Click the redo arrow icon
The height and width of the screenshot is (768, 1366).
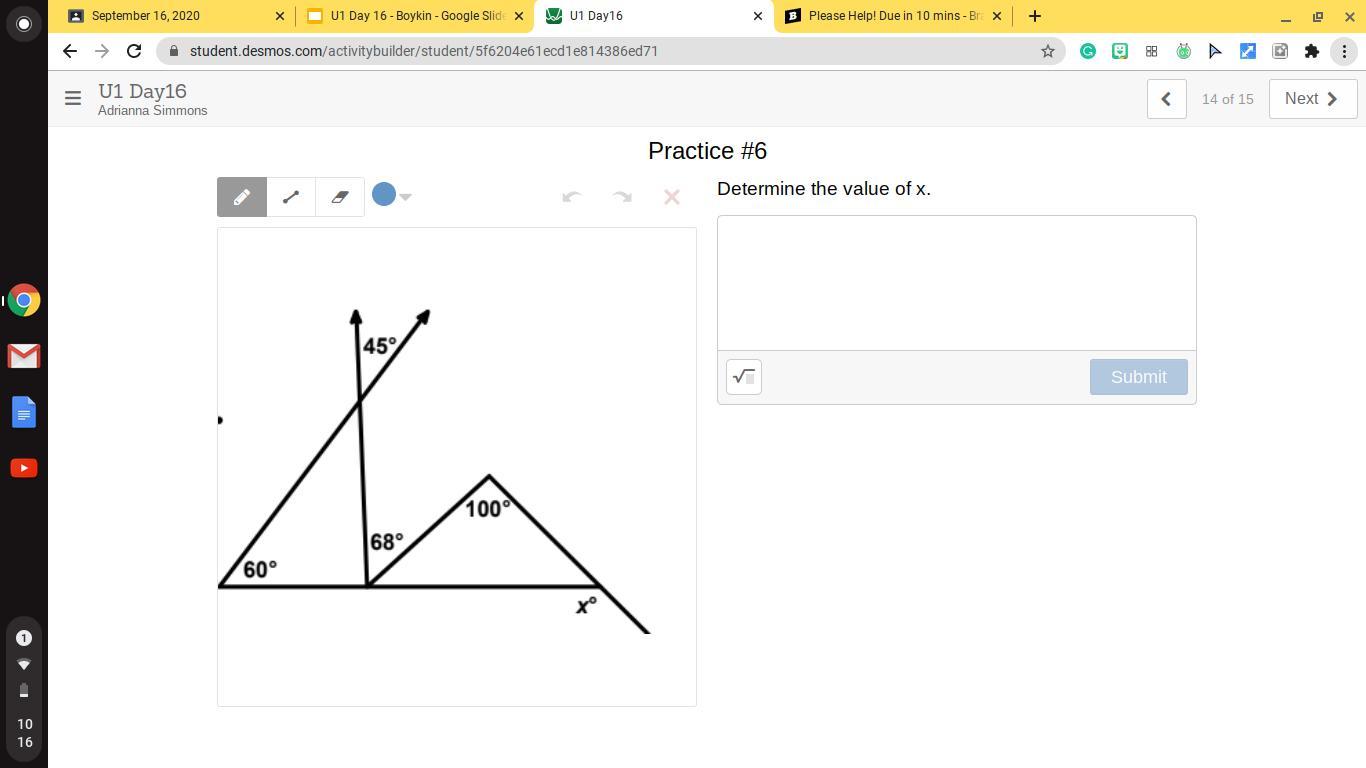622,197
